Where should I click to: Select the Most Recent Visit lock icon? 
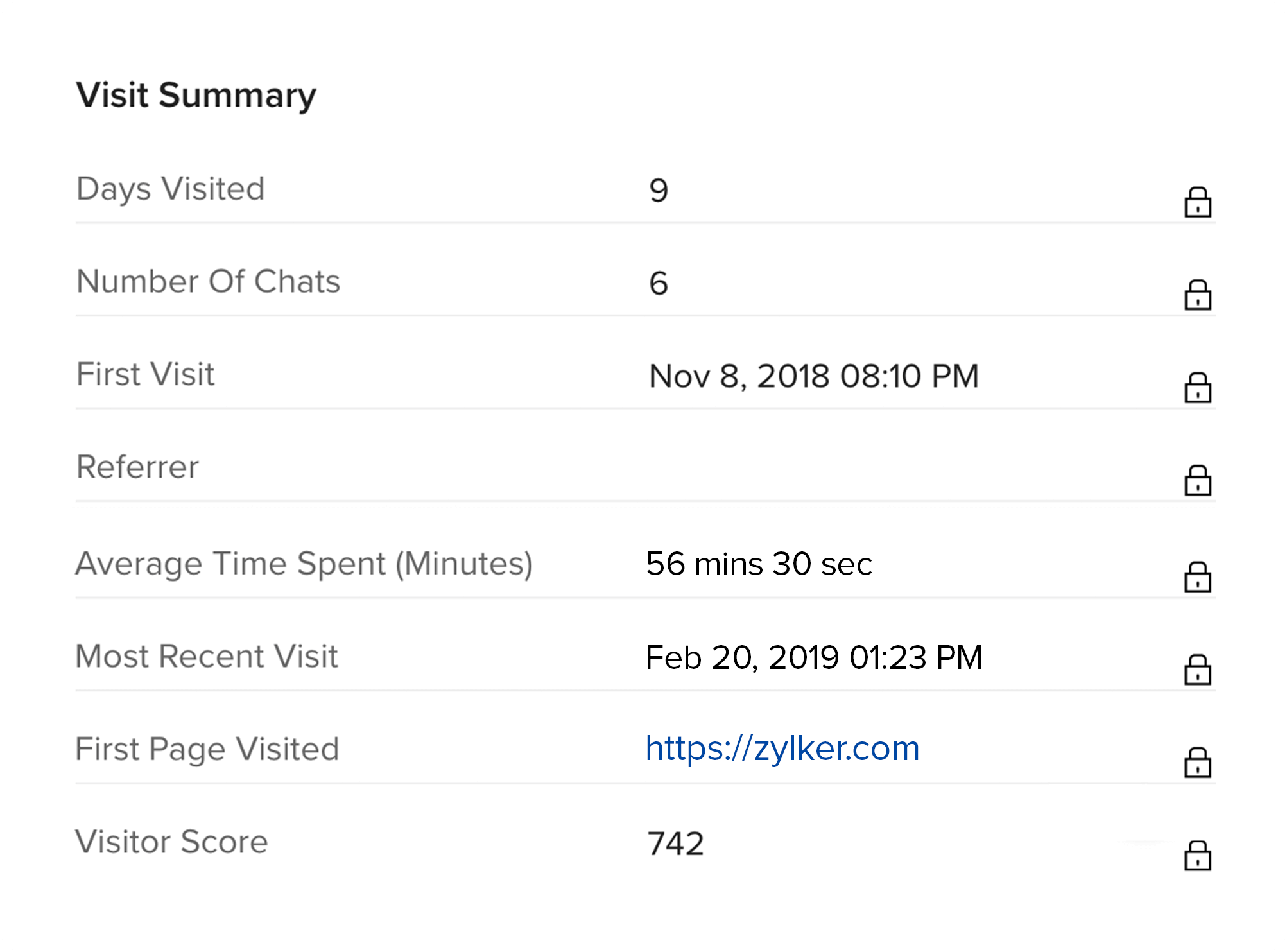click(x=1197, y=670)
